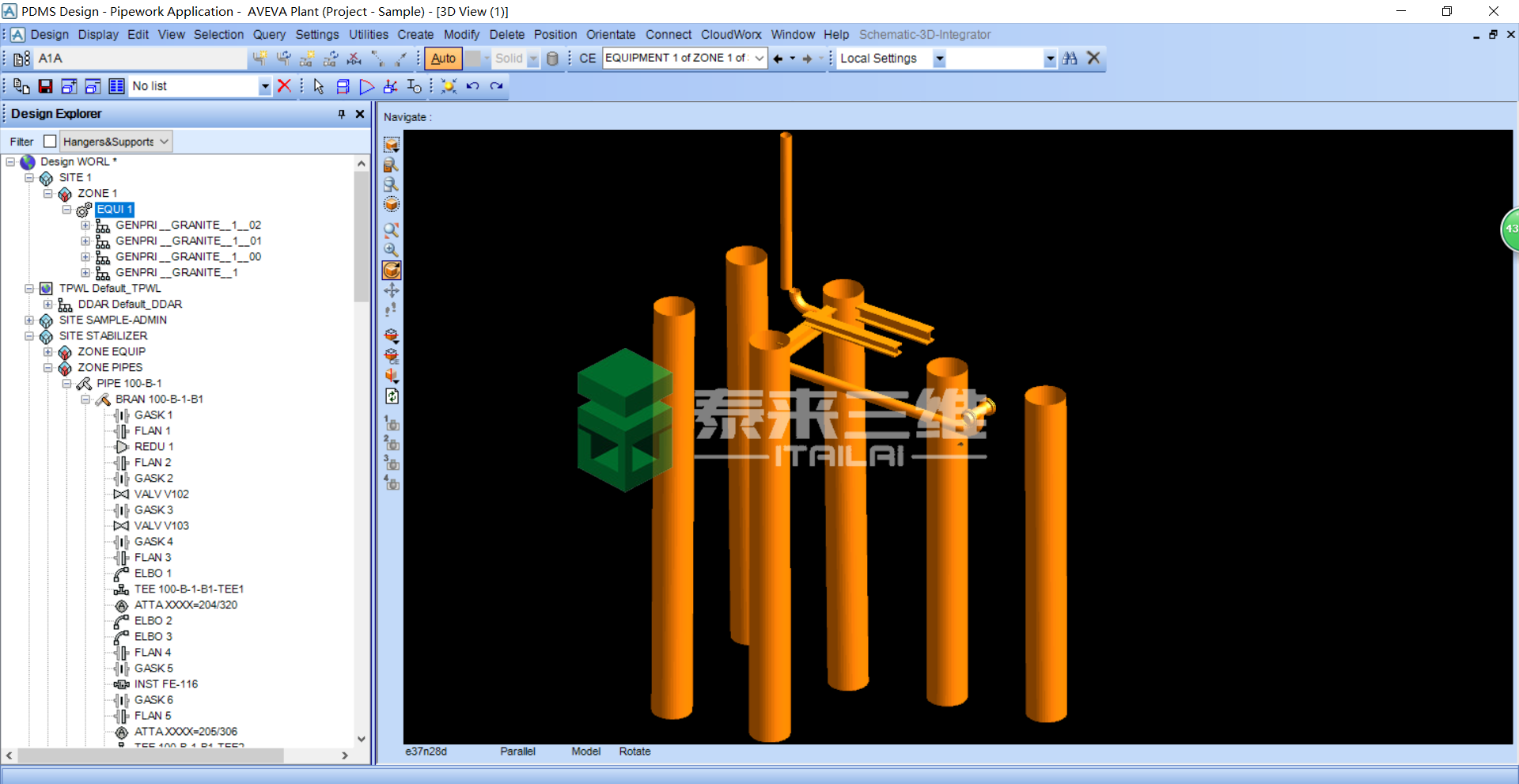Toggle the Auto button in toolbar
Image resolution: width=1519 pixels, height=784 pixels.
coord(443,59)
